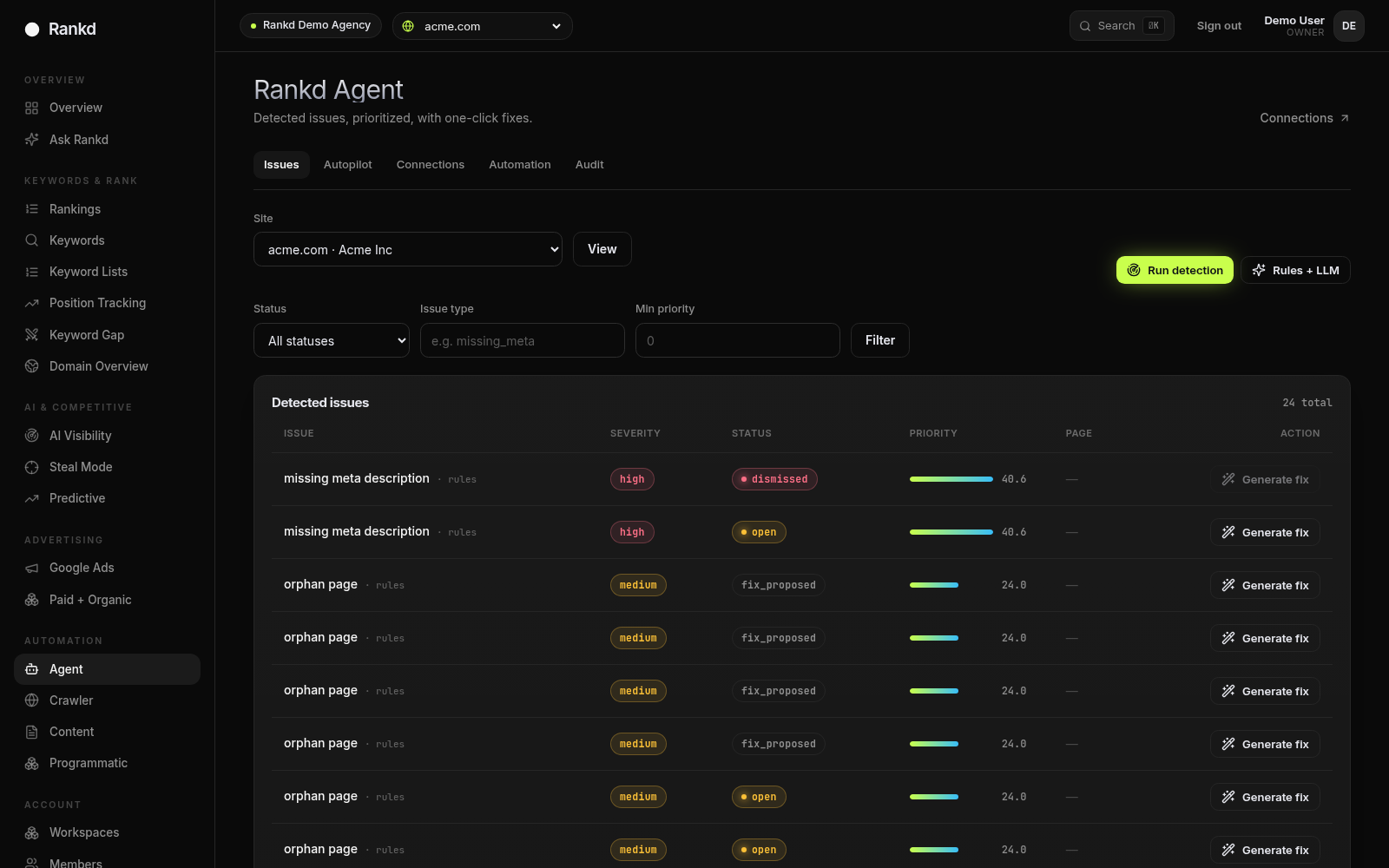Open the acme.com domain dropdown
Viewport: 1389px width, 868px height.
click(483, 26)
